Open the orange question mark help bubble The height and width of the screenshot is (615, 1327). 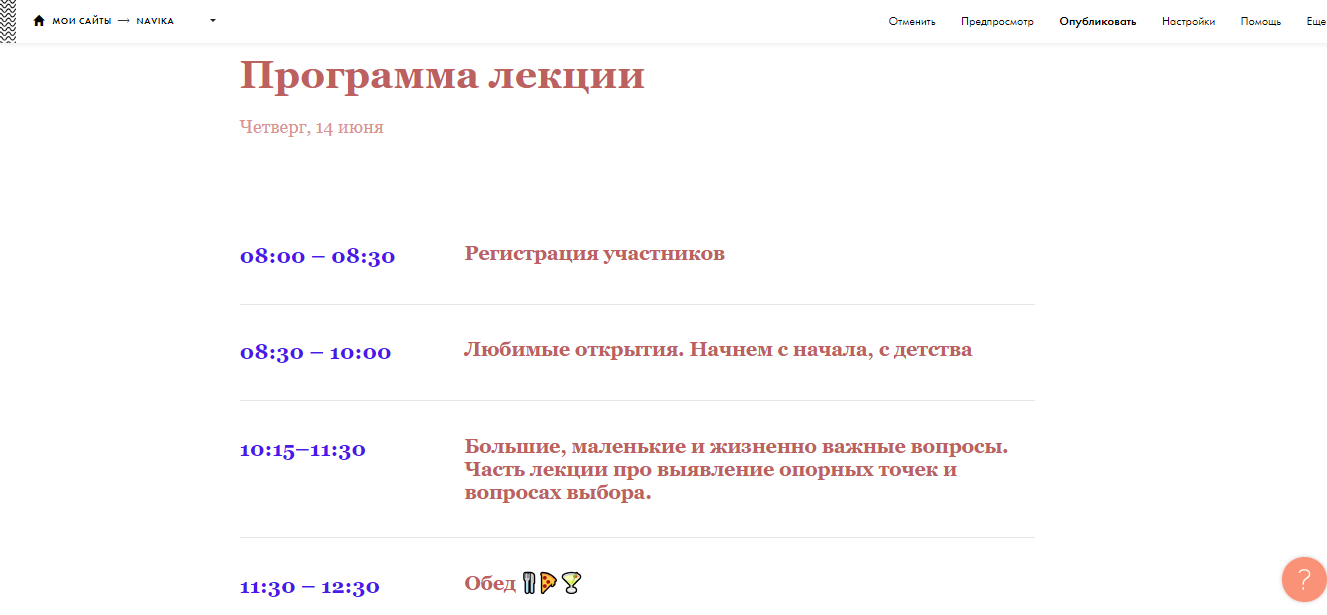1303,580
